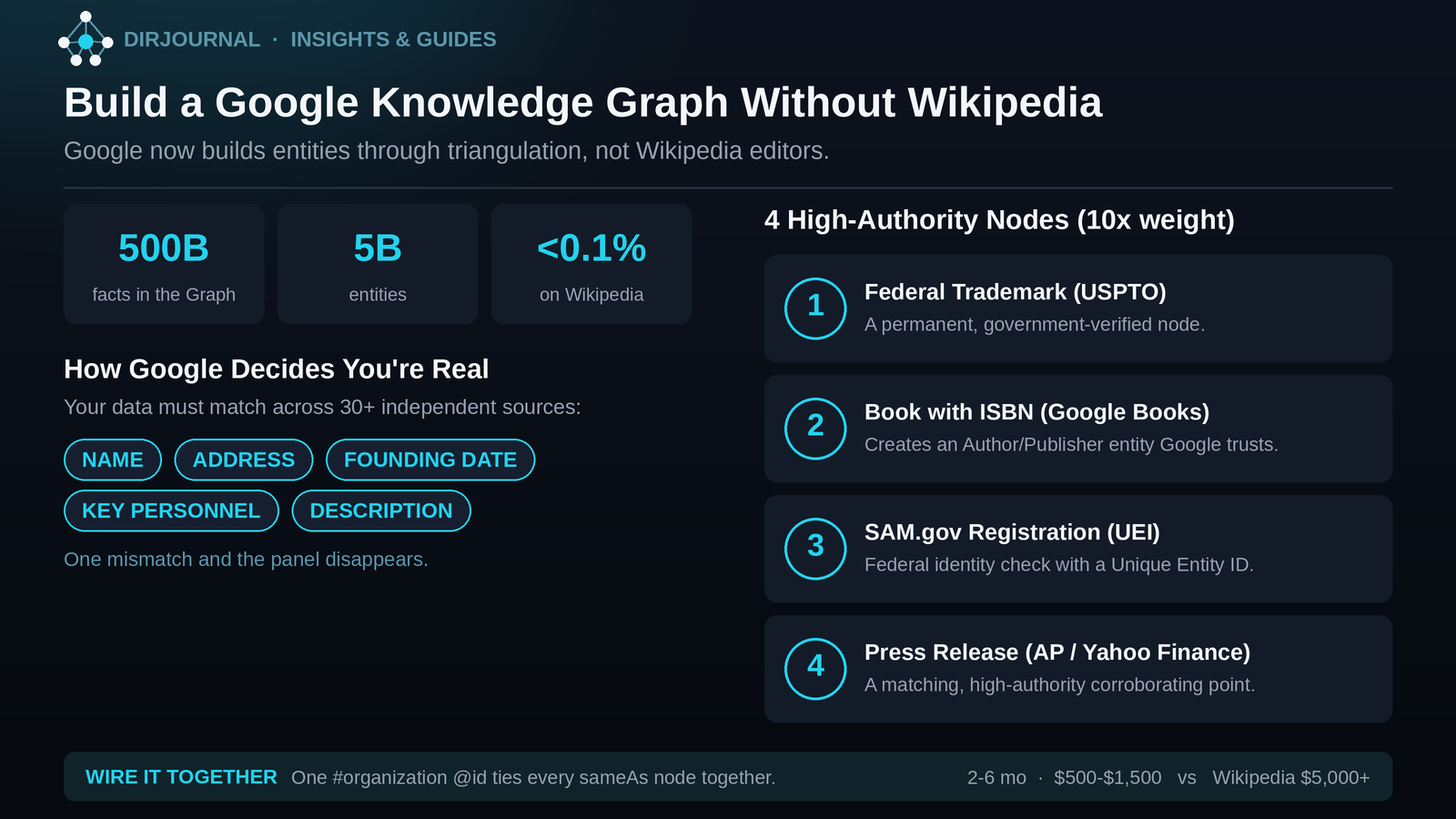Viewport: 1456px width, 819px height.
Task: Click the '$500-$1,500' cost value
Action: (x=1107, y=777)
